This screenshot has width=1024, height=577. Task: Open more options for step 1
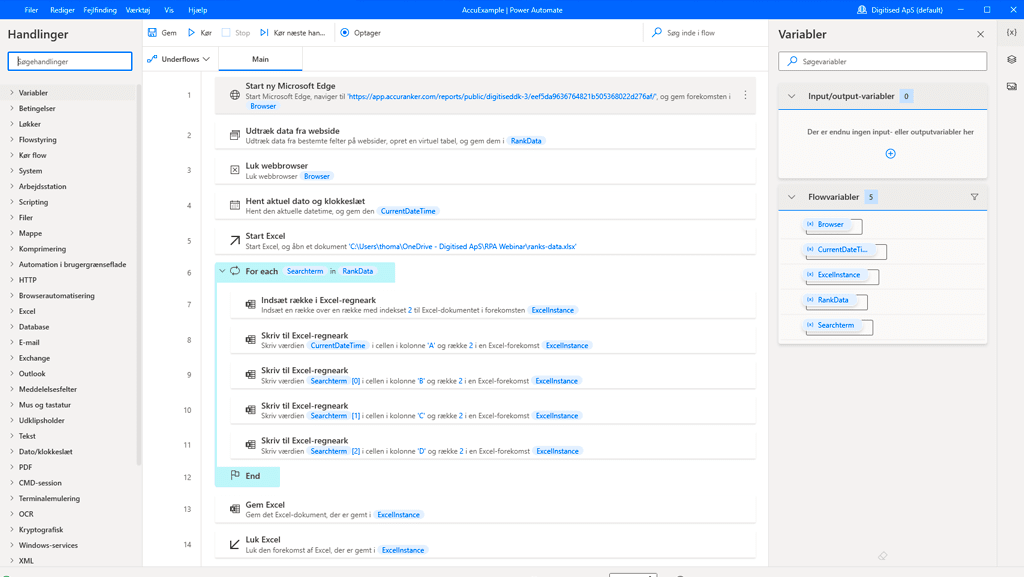click(x=745, y=95)
